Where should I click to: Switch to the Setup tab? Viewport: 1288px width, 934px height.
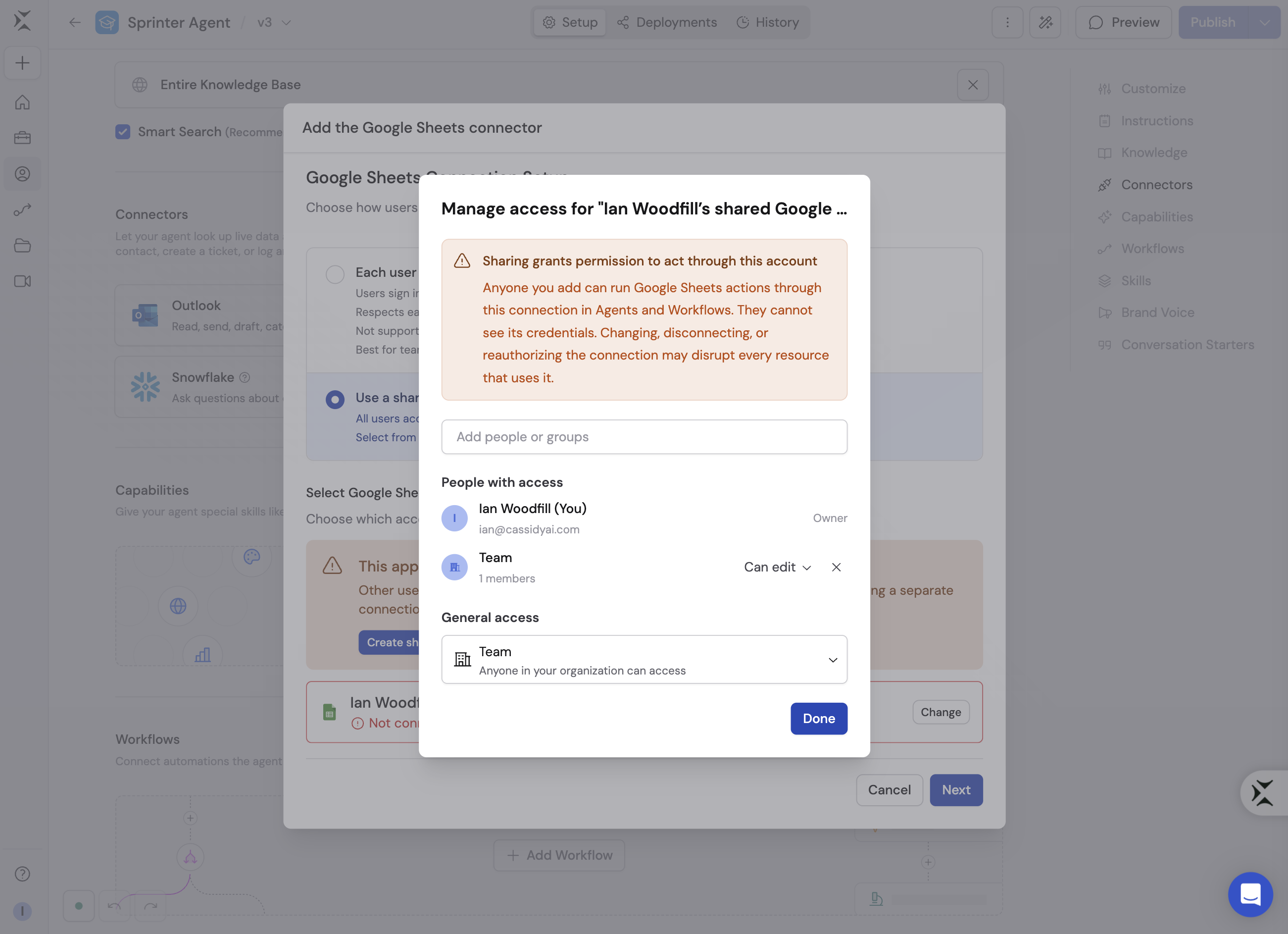[570, 22]
